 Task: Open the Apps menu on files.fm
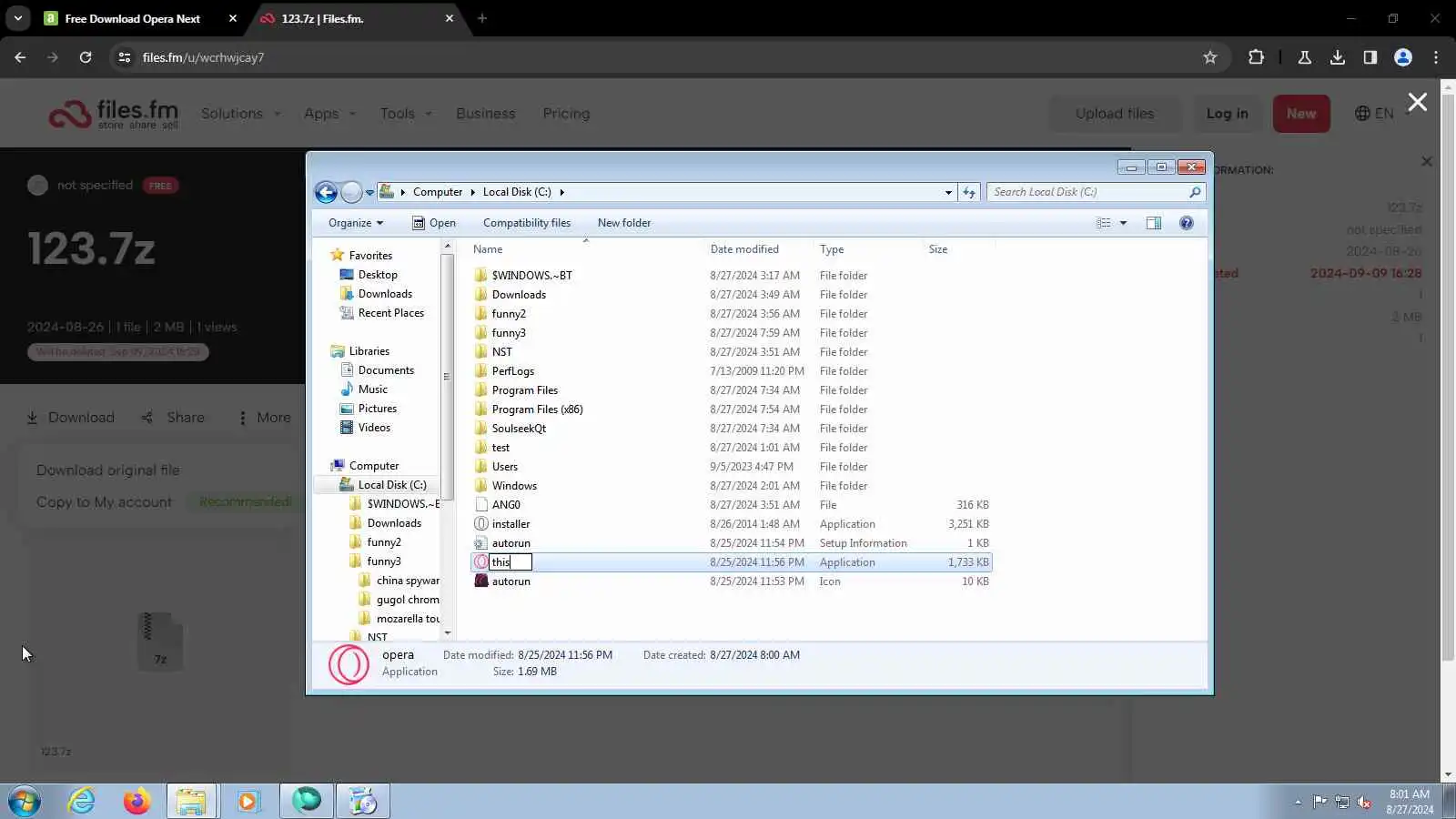329,114
